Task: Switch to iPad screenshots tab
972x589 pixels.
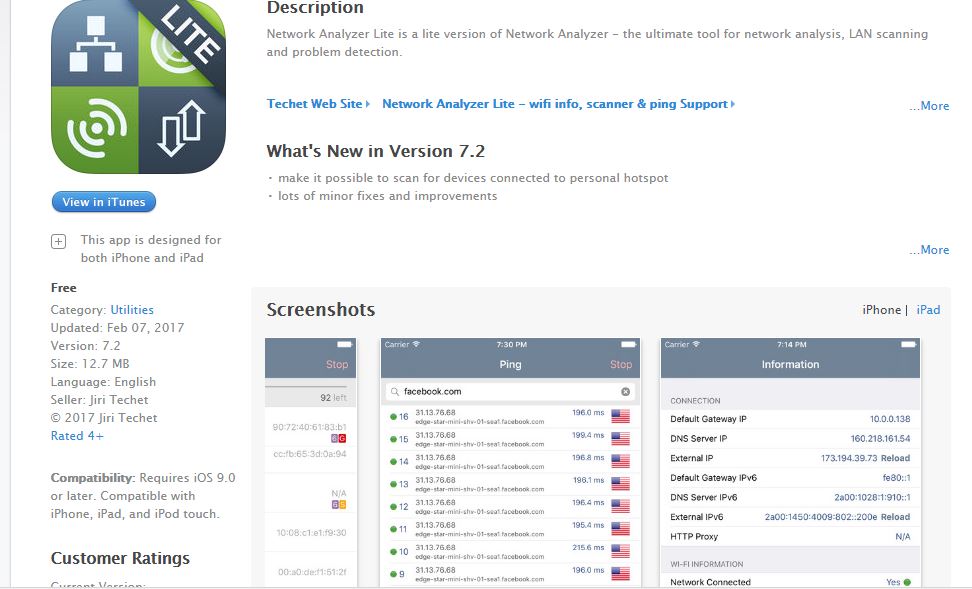Action: (928, 310)
